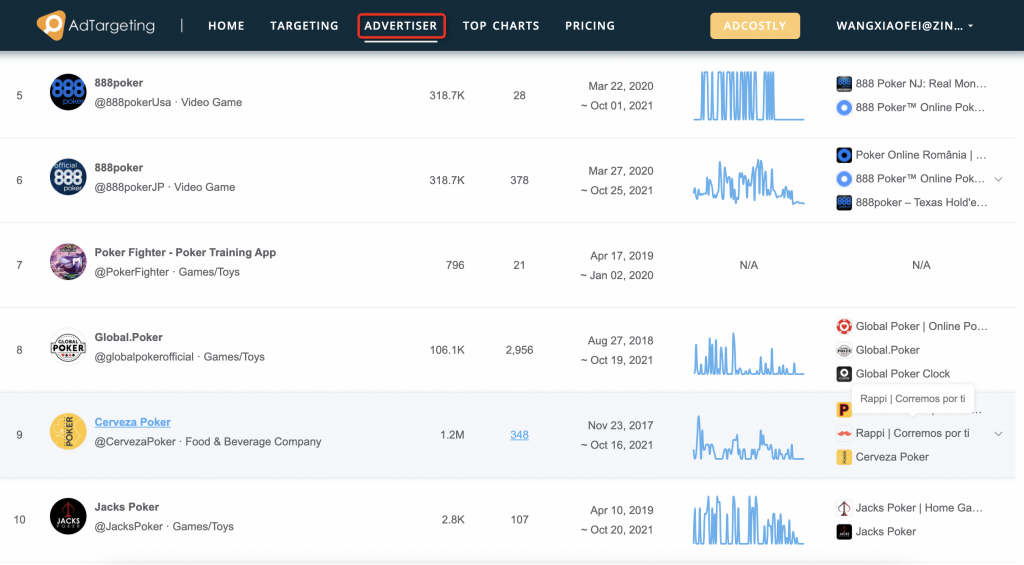The width and height of the screenshot is (1024, 565).
Task: Click the Global.Poker promoted page entry
Action: (x=888, y=350)
